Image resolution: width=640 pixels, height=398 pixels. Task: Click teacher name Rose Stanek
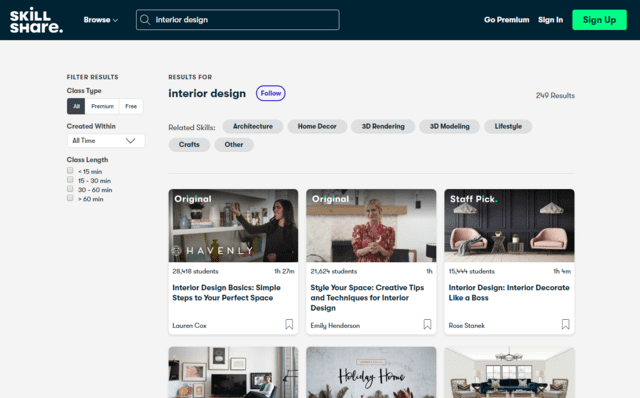(x=467, y=325)
